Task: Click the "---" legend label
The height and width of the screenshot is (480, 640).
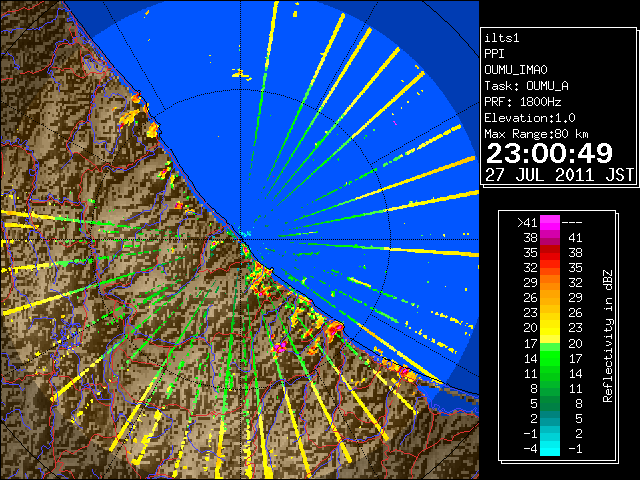Action: 572,223
